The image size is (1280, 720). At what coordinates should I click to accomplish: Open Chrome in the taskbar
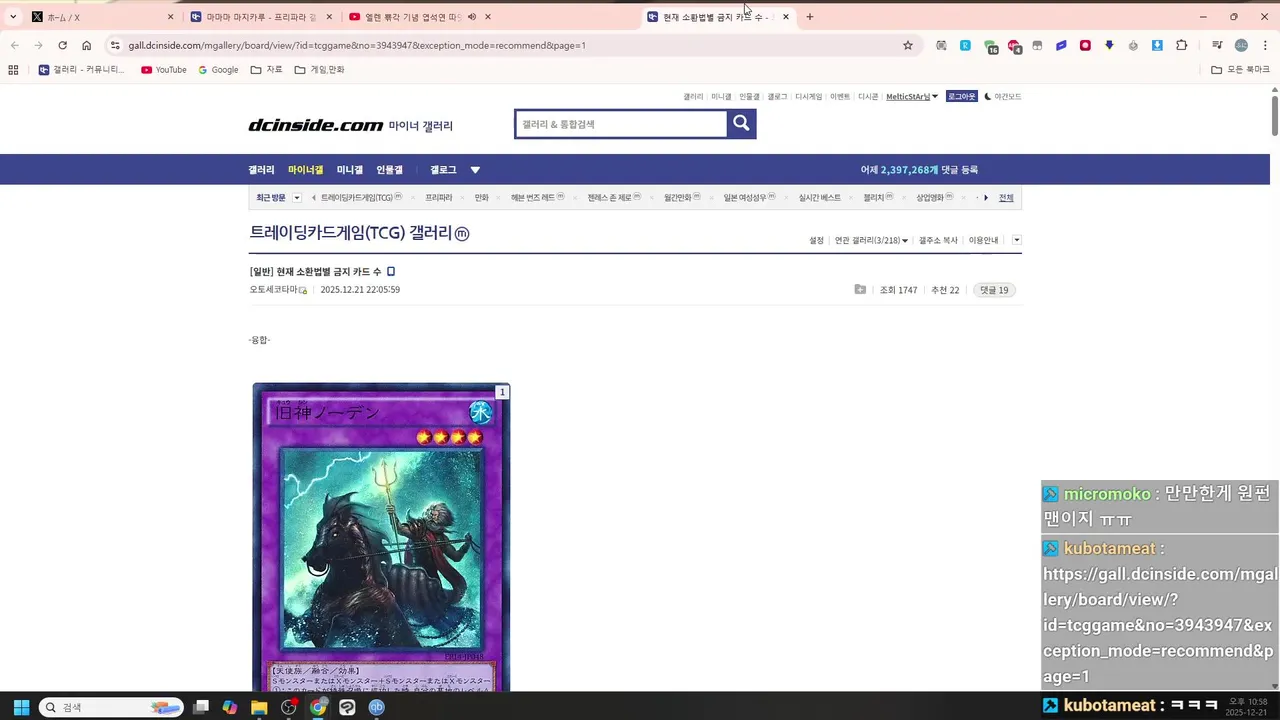318,707
